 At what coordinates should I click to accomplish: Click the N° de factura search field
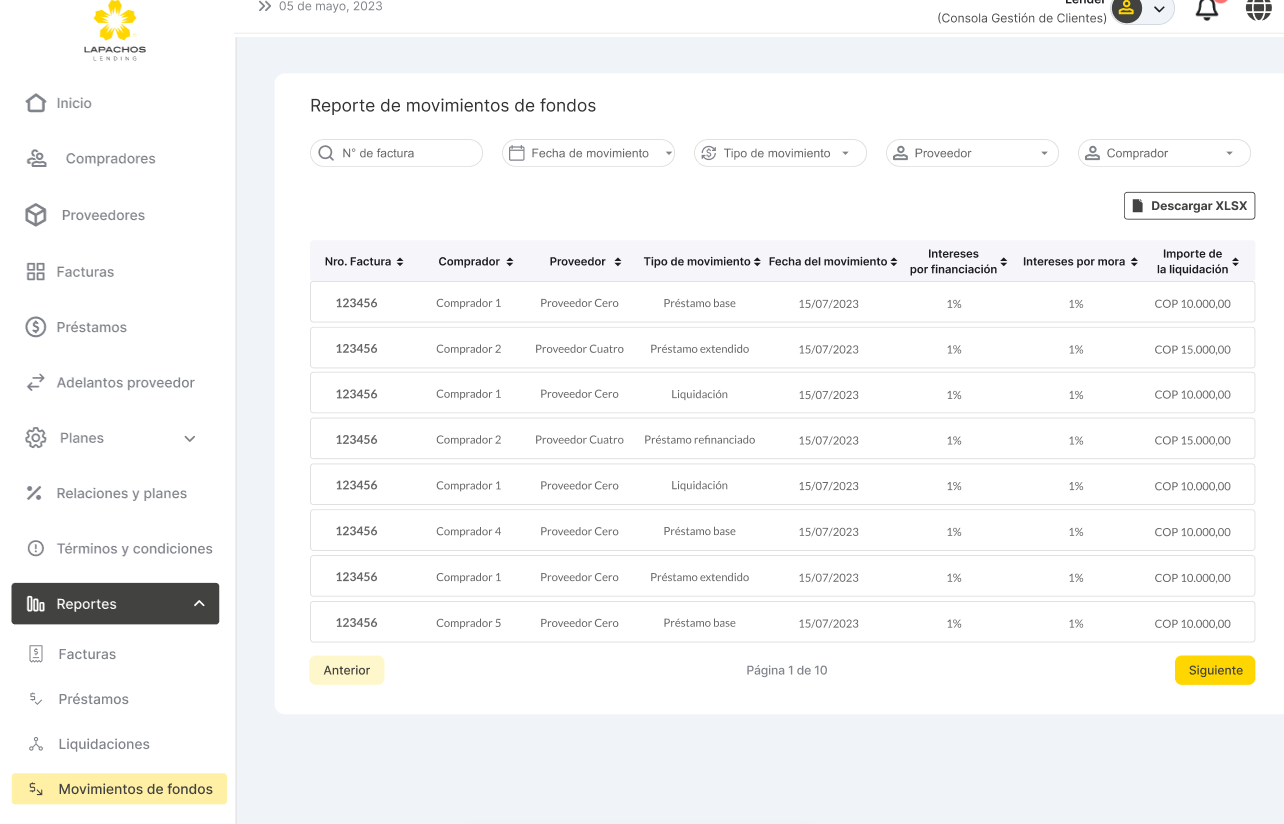click(396, 153)
